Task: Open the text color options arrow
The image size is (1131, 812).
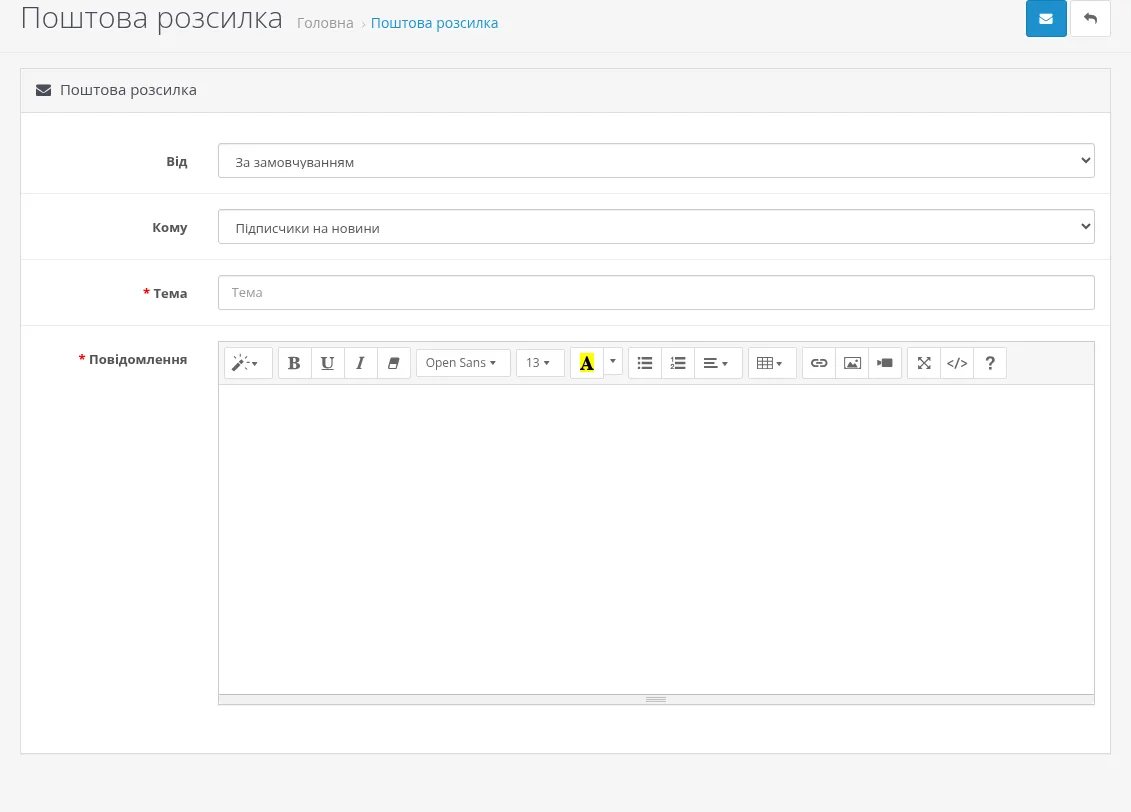Action: click(613, 361)
